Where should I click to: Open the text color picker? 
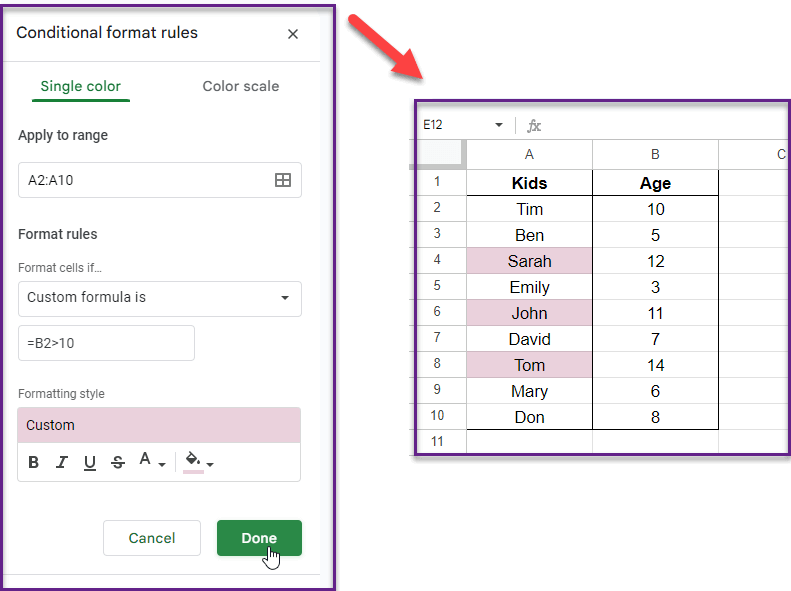(x=151, y=462)
